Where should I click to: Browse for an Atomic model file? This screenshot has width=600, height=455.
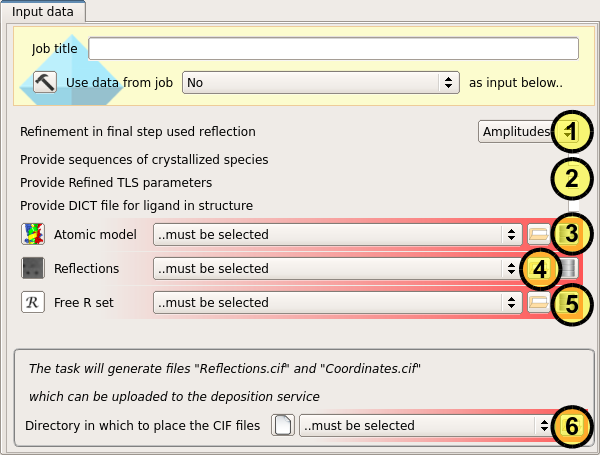coord(538,234)
